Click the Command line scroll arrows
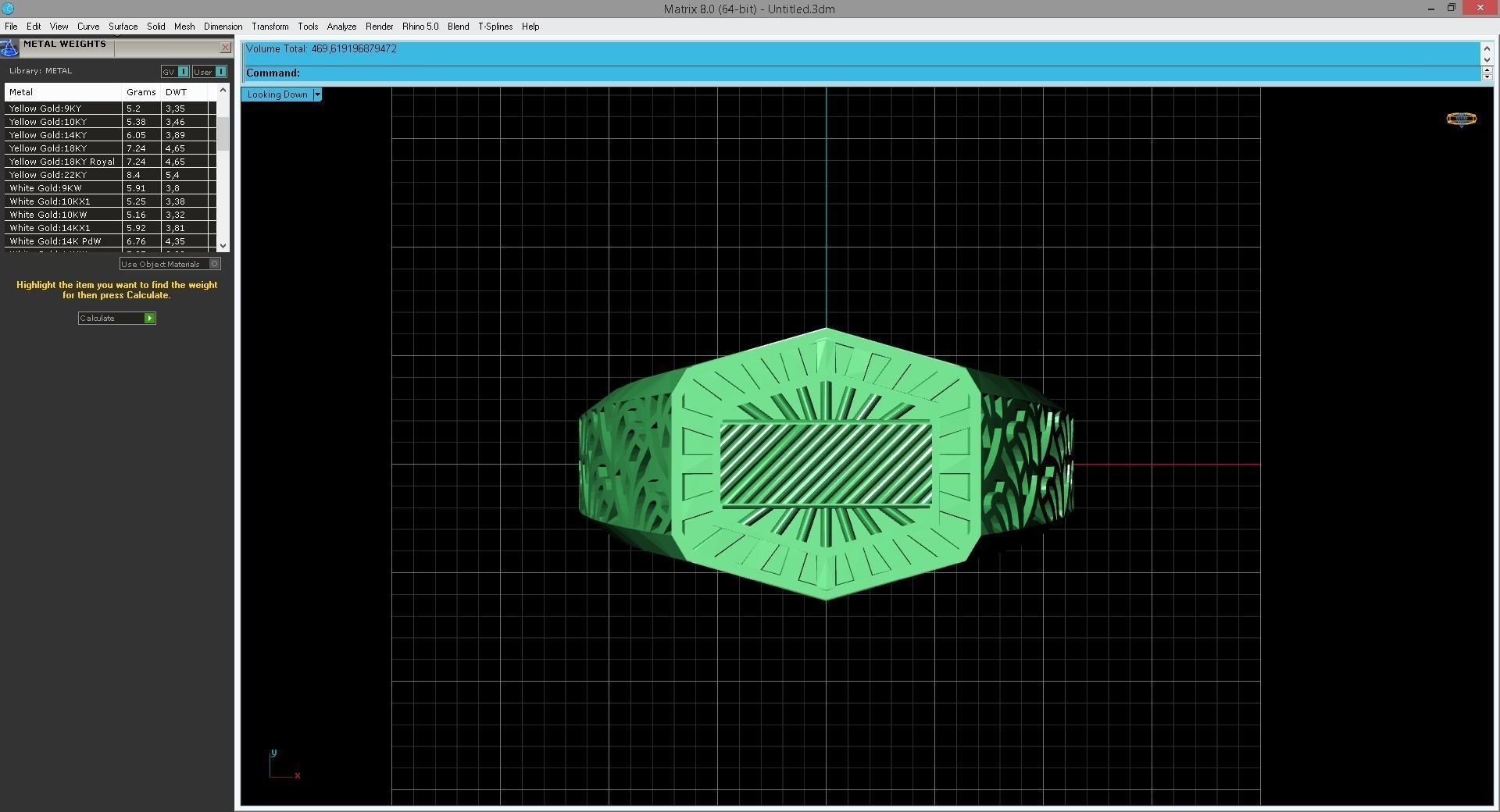This screenshot has height=812, width=1500. [1487, 73]
